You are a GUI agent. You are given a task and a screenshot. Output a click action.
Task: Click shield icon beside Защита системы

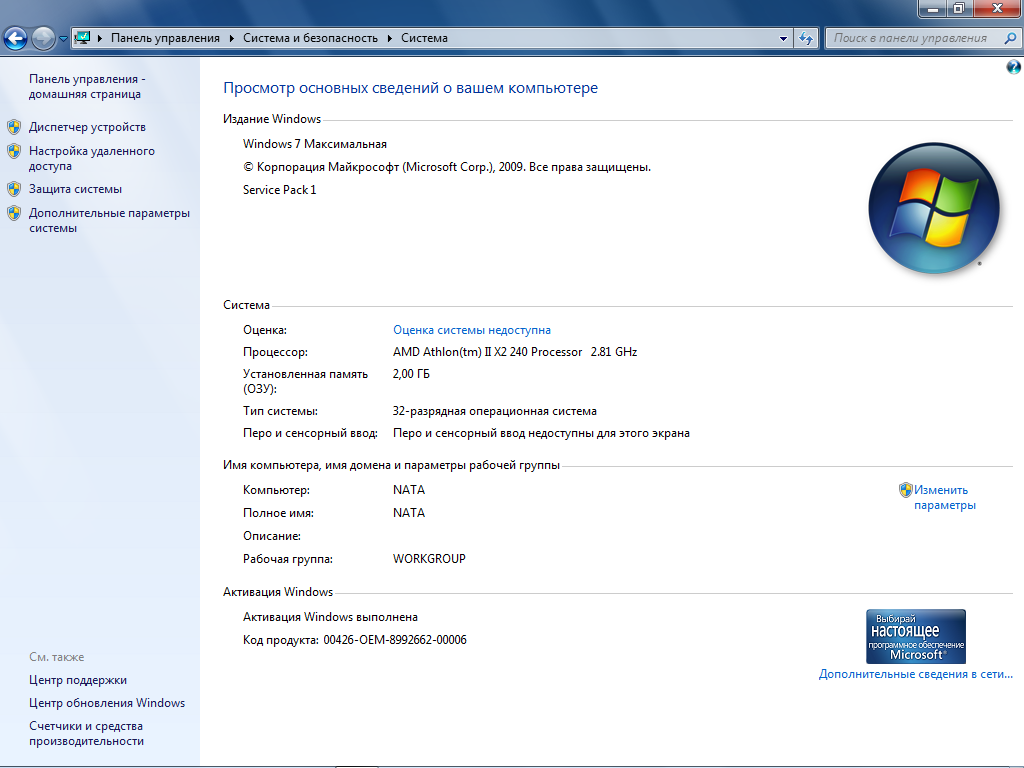pos(14,189)
